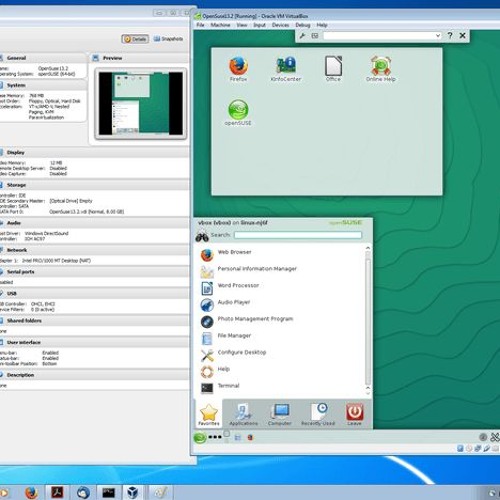Open the Machine menu in VM window
500x500 pixels.
(220, 25)
